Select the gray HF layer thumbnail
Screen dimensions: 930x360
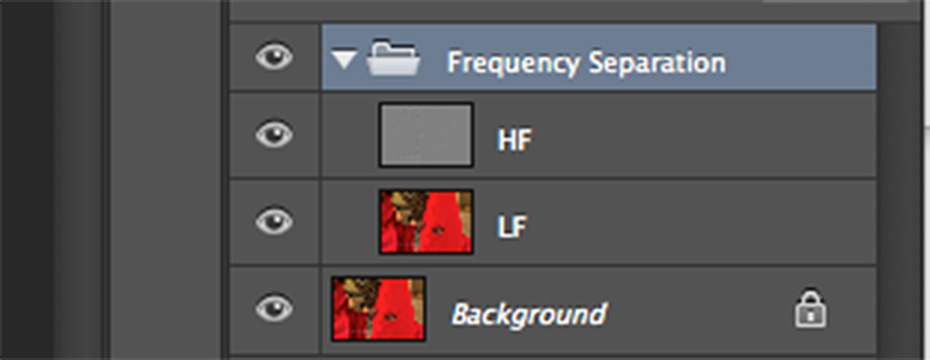[x=426, y=135]
